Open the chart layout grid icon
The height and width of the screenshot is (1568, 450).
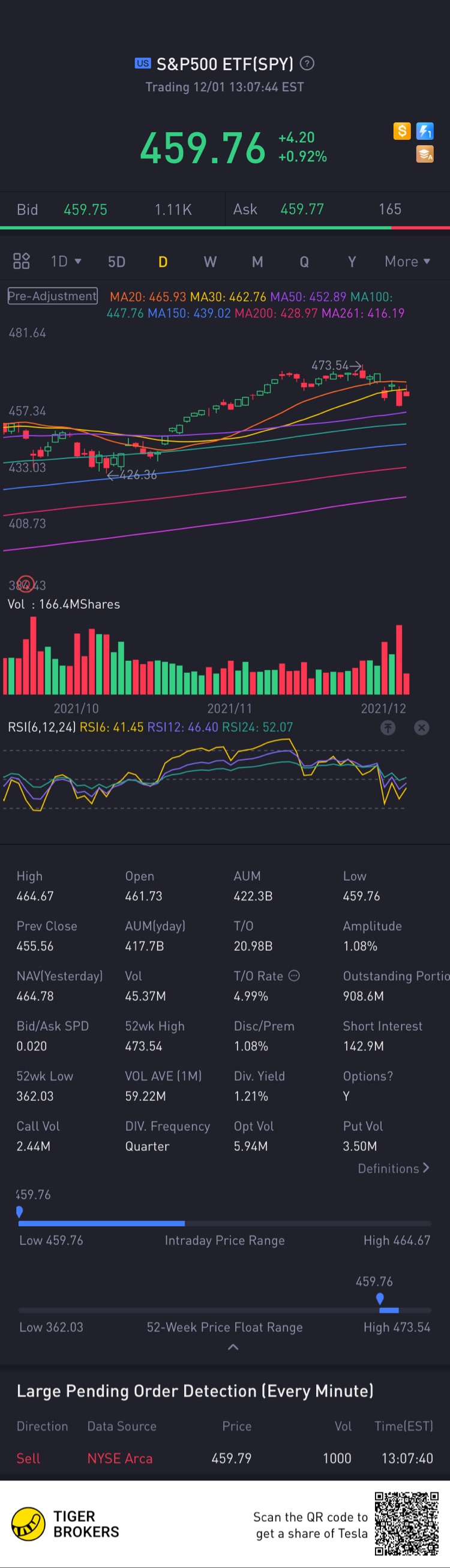click(x=21, y=261)
